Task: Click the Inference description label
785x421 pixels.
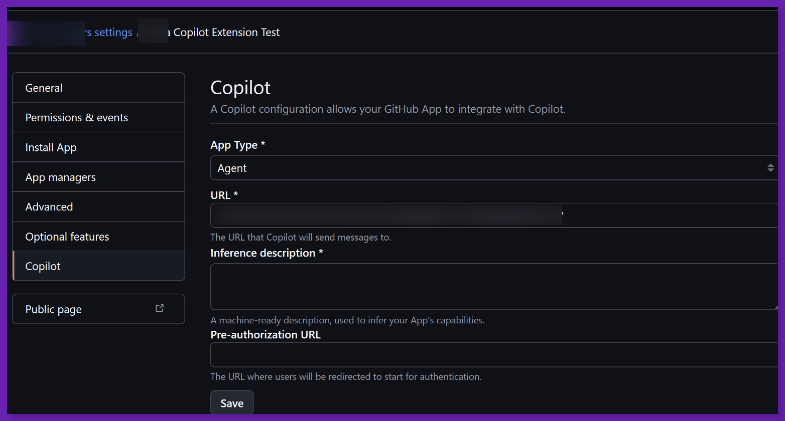Action: 266,253
